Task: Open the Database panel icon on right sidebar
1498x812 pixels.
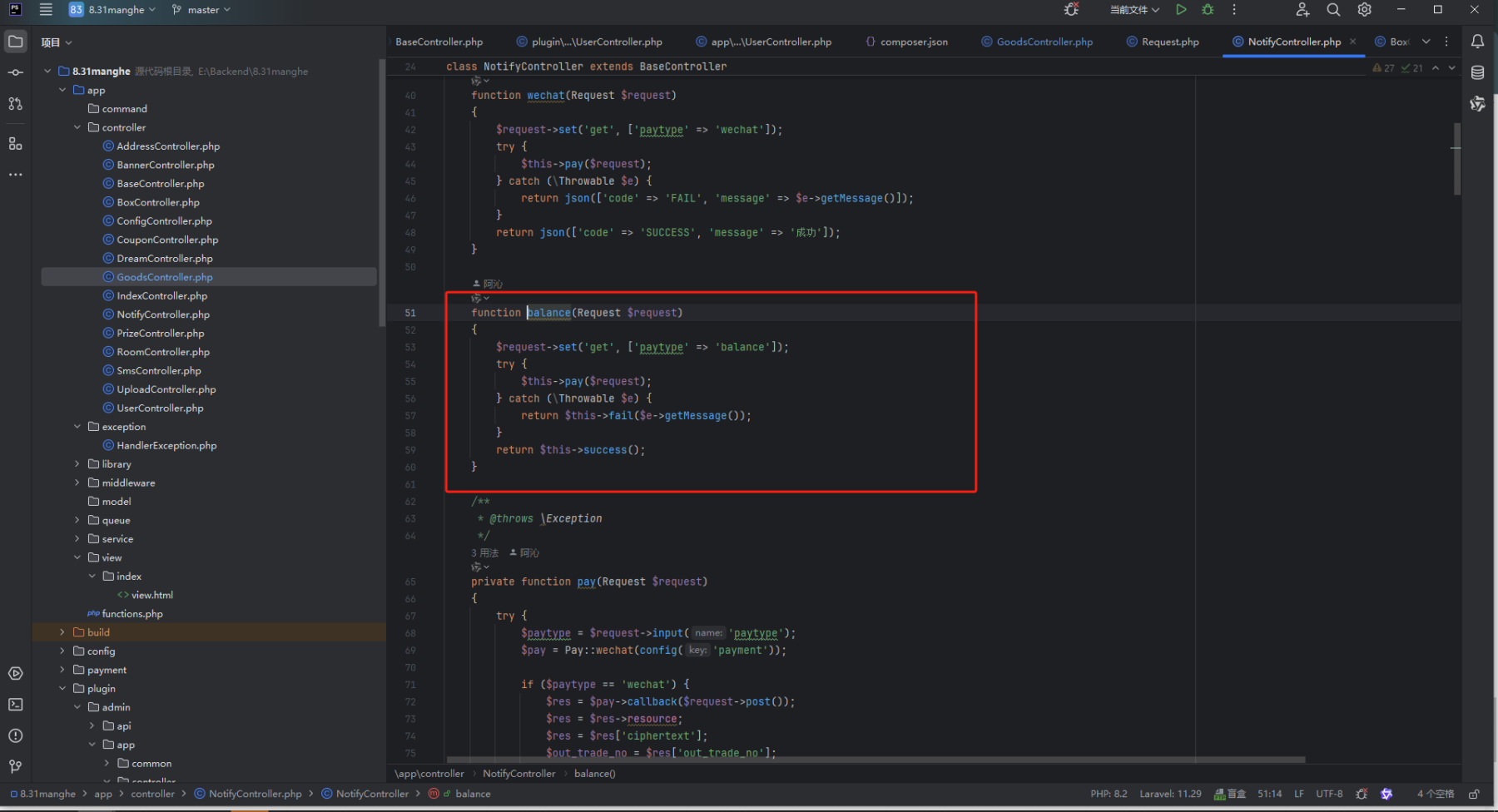Action: click(1478, 72)
